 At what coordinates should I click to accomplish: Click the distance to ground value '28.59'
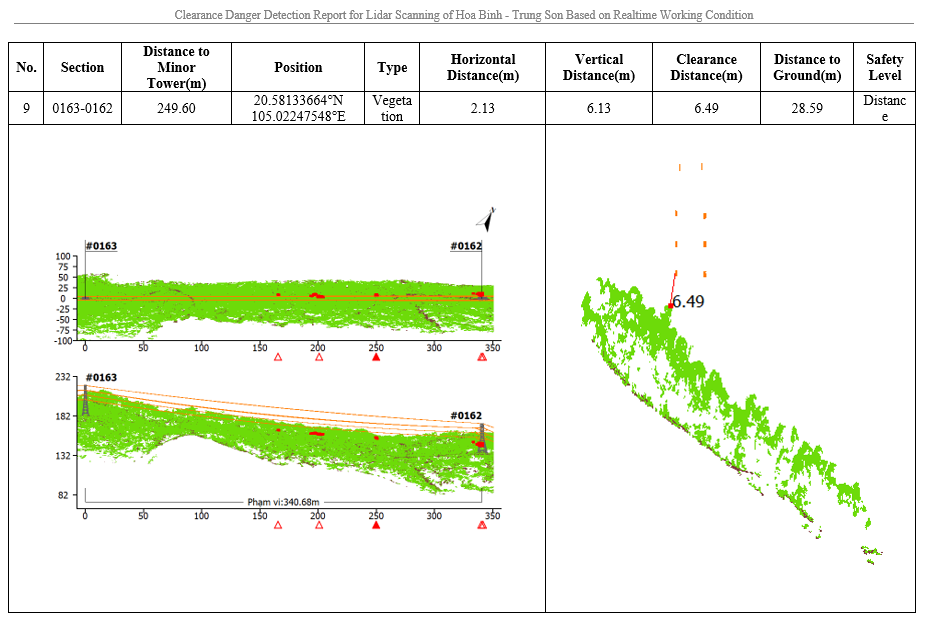point(807,108)
